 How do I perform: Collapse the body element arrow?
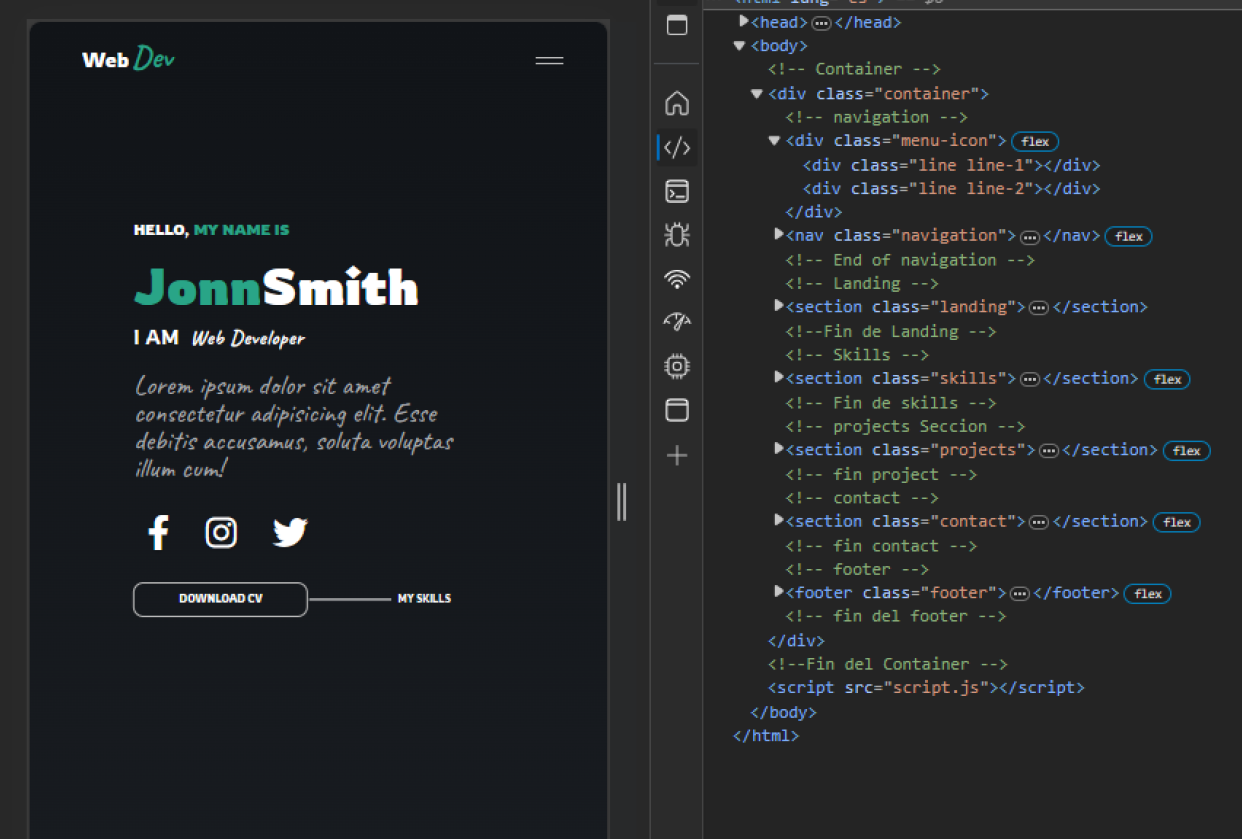739,45
